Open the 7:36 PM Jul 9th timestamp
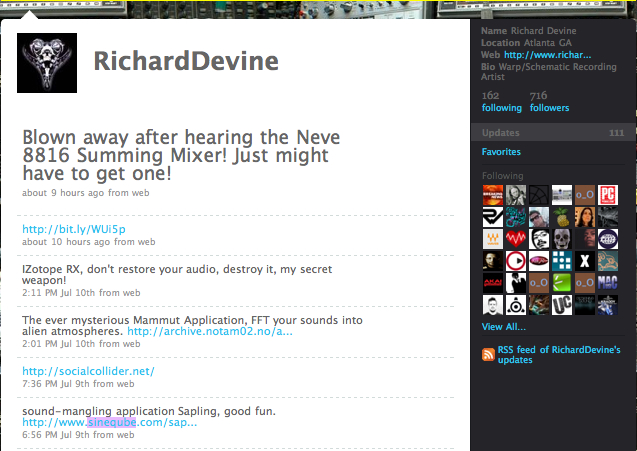The height and width of the screenshot is (451, 637). tap(55, 384)
